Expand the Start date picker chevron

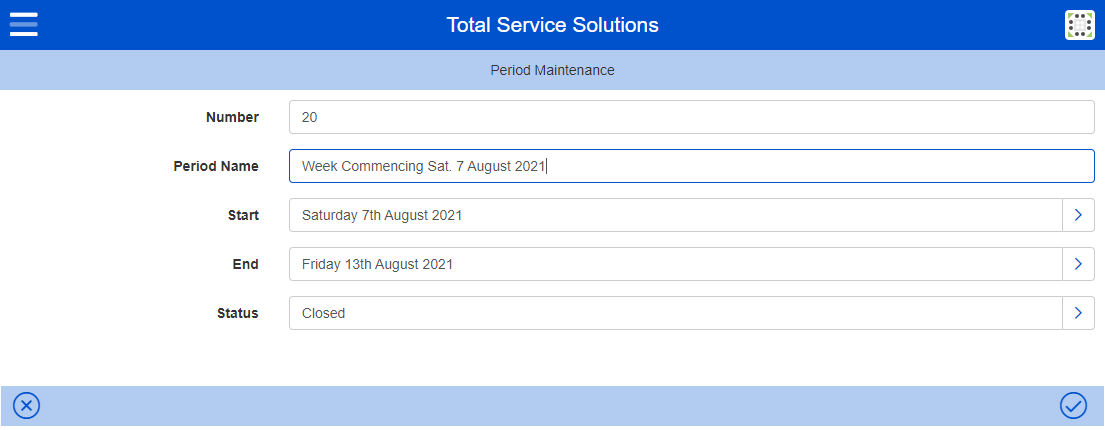click(1078, 215)
